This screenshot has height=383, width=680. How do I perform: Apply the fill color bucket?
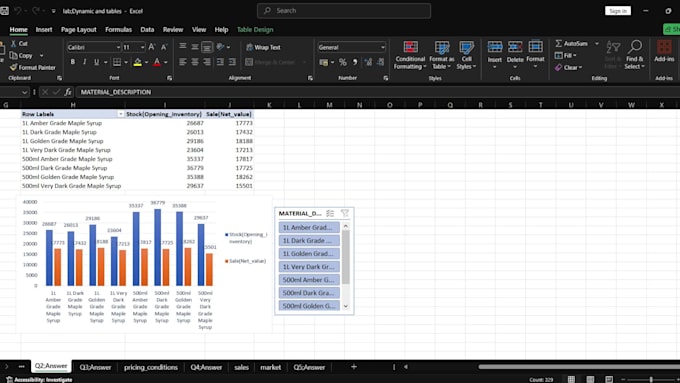tap(137, 62)
